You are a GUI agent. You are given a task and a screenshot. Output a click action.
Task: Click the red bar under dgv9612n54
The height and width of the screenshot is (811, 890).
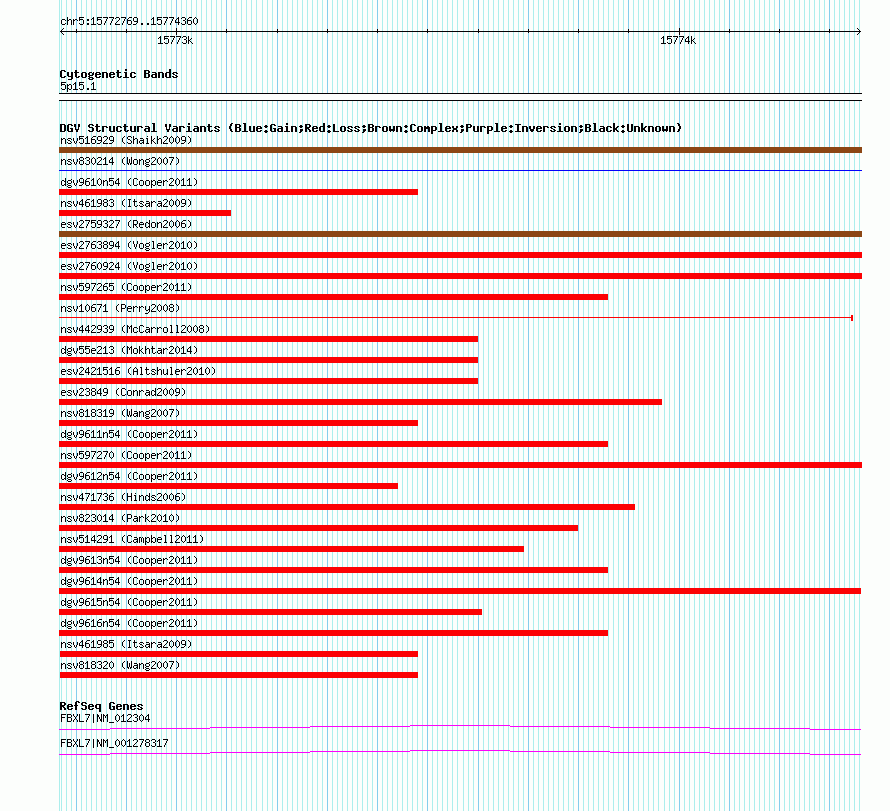[228, 486]
